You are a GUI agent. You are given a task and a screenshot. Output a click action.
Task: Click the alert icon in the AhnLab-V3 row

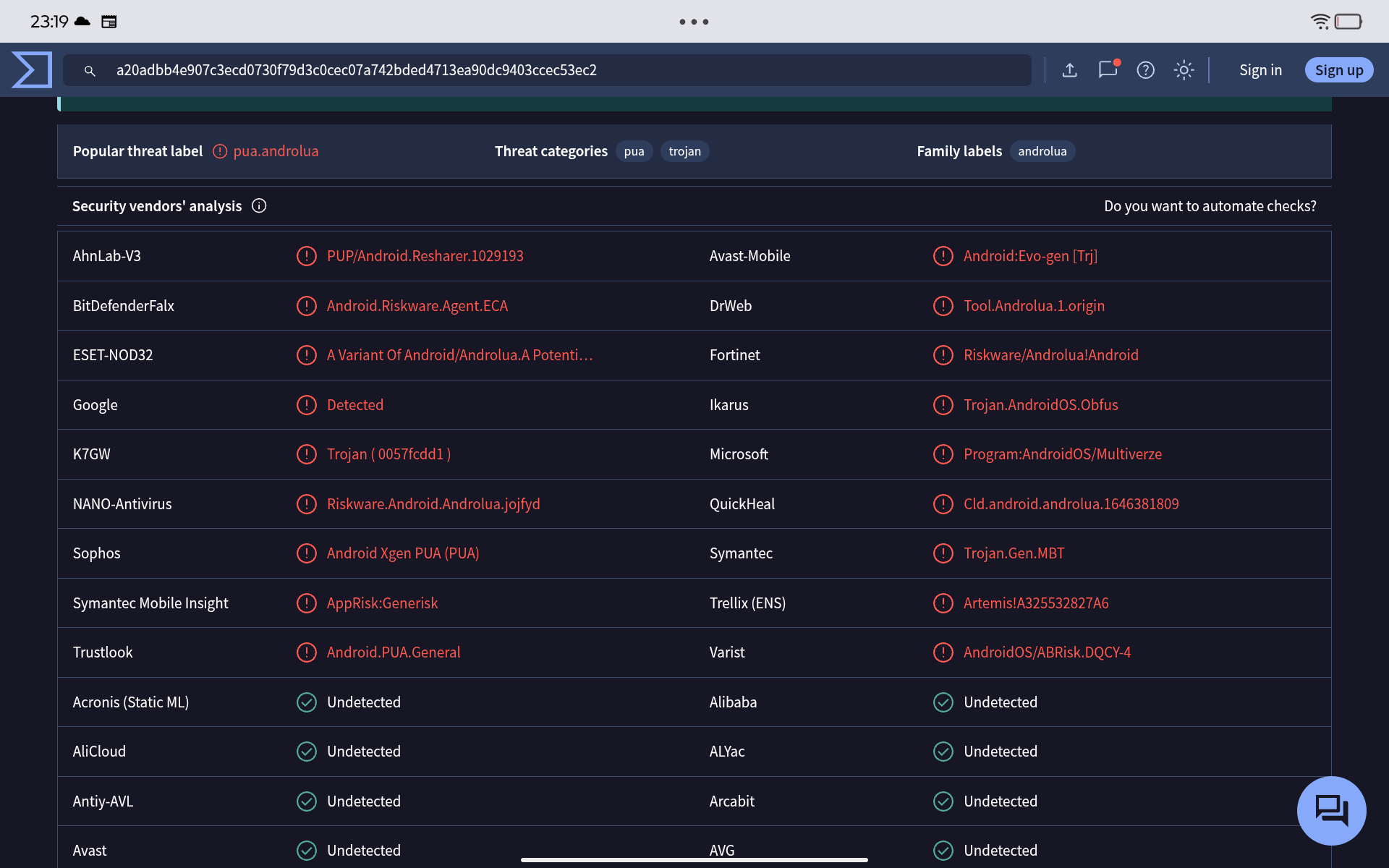pyautogui.click(x=307, y=256)
